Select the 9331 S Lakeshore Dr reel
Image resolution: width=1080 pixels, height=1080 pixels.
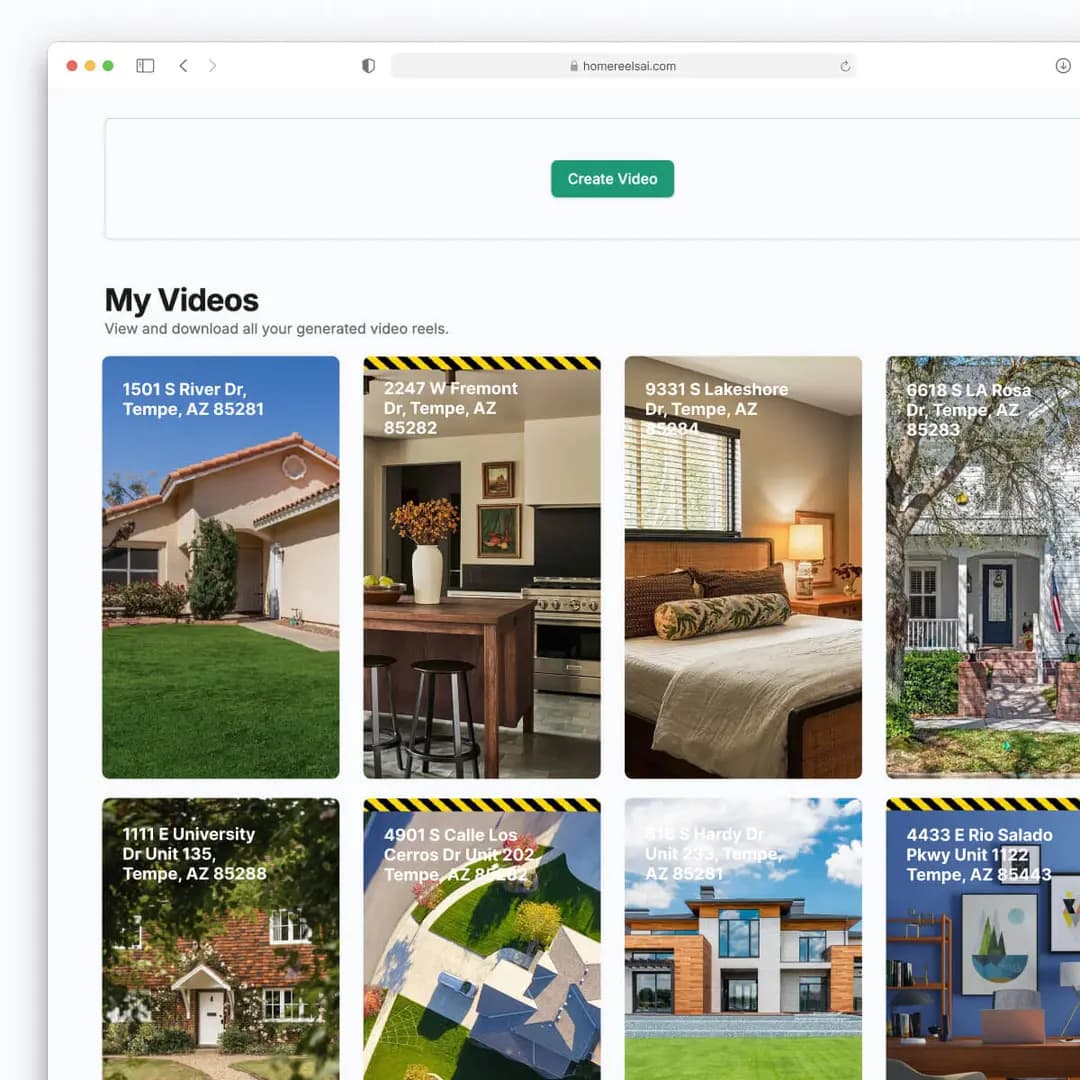tap(742, 567)
